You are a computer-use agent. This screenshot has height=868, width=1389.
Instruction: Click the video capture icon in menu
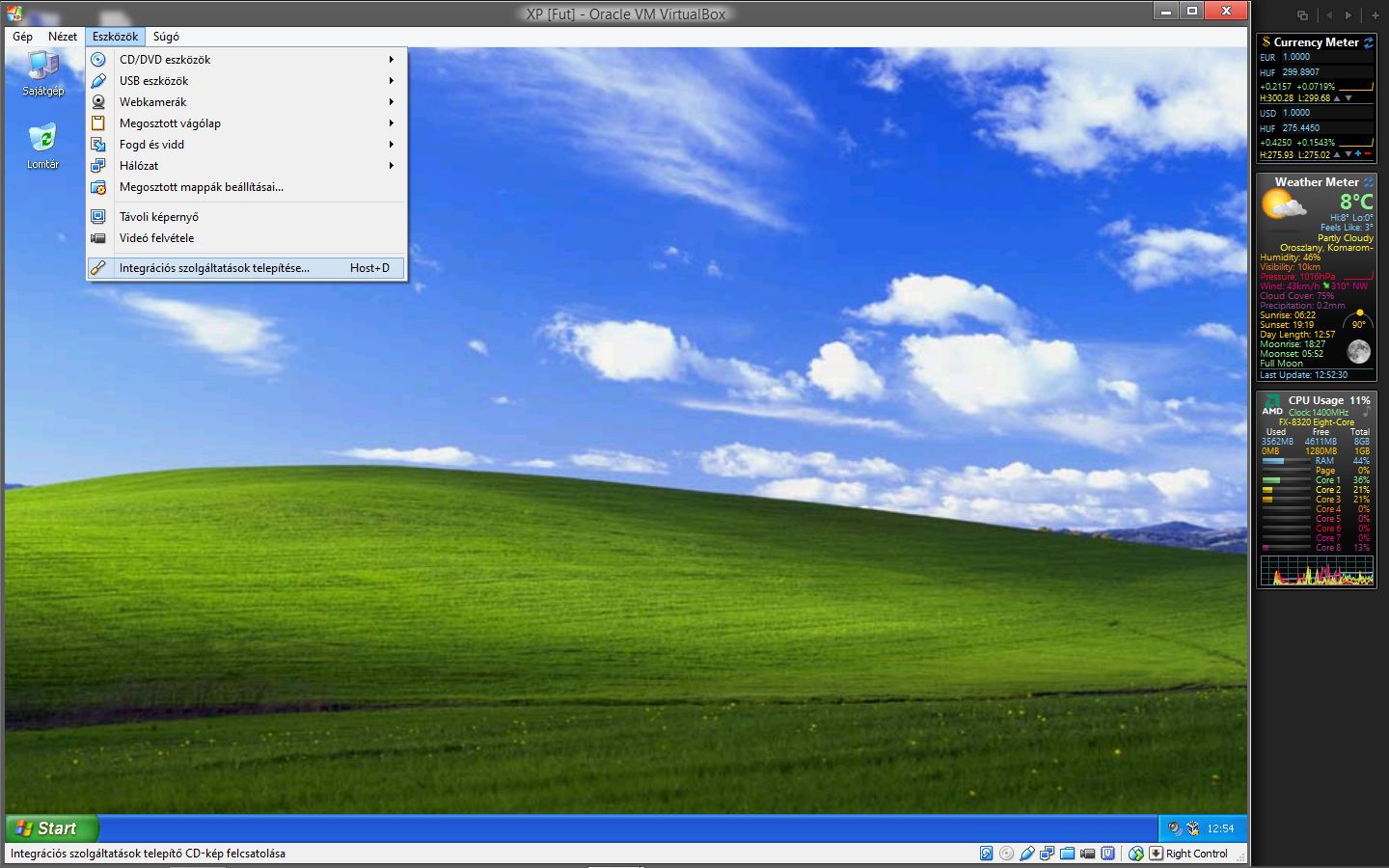click(x=98, y=238)
